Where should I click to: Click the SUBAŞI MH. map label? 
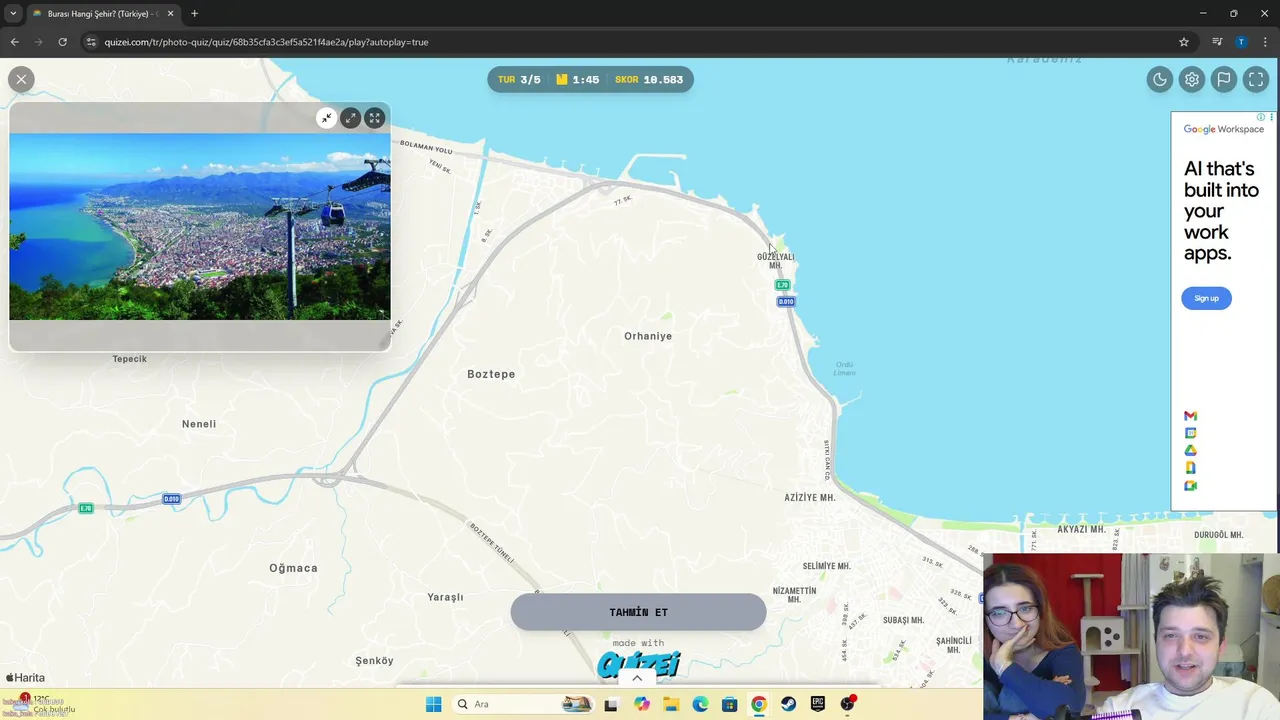903,620
